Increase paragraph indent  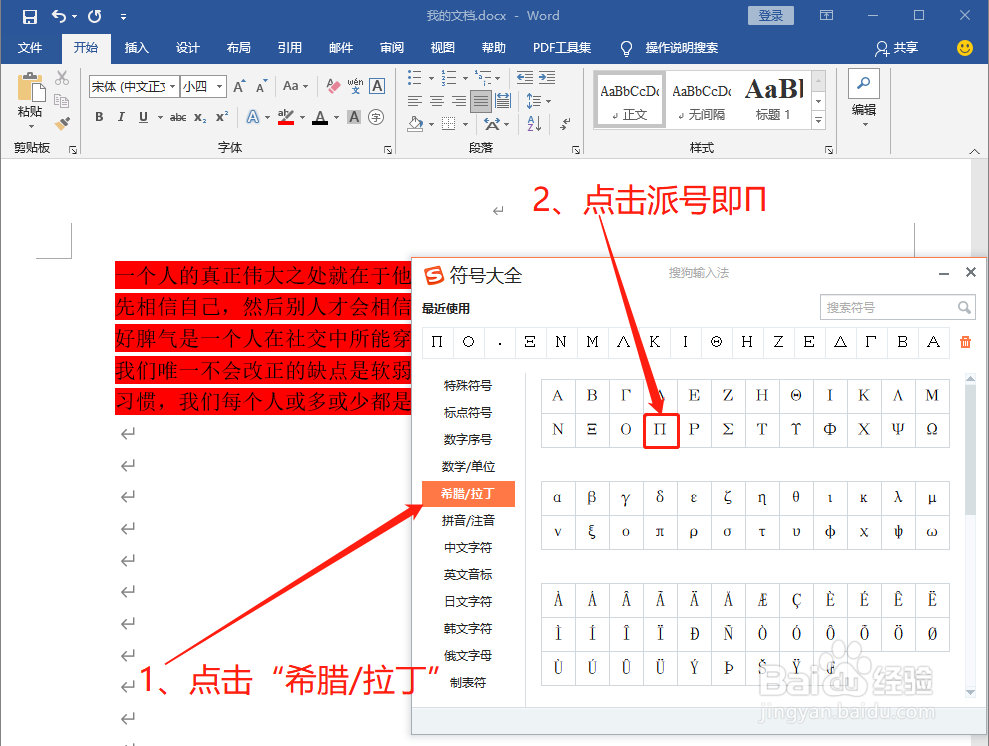pos(547,78)
